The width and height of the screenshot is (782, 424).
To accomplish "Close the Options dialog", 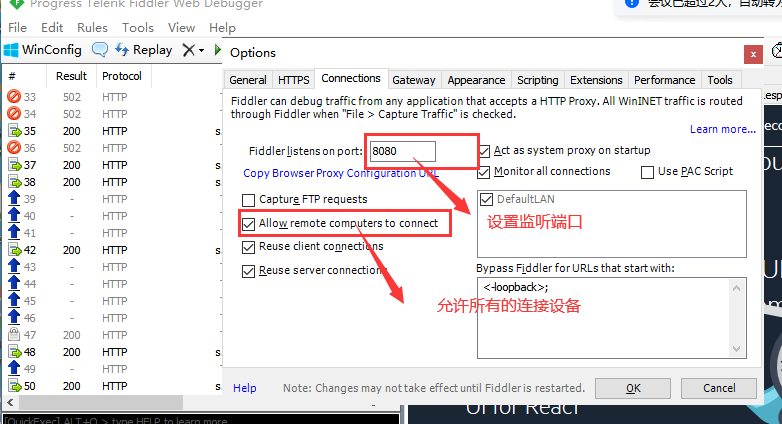I will pyautogui.click(x=753, y=54).
